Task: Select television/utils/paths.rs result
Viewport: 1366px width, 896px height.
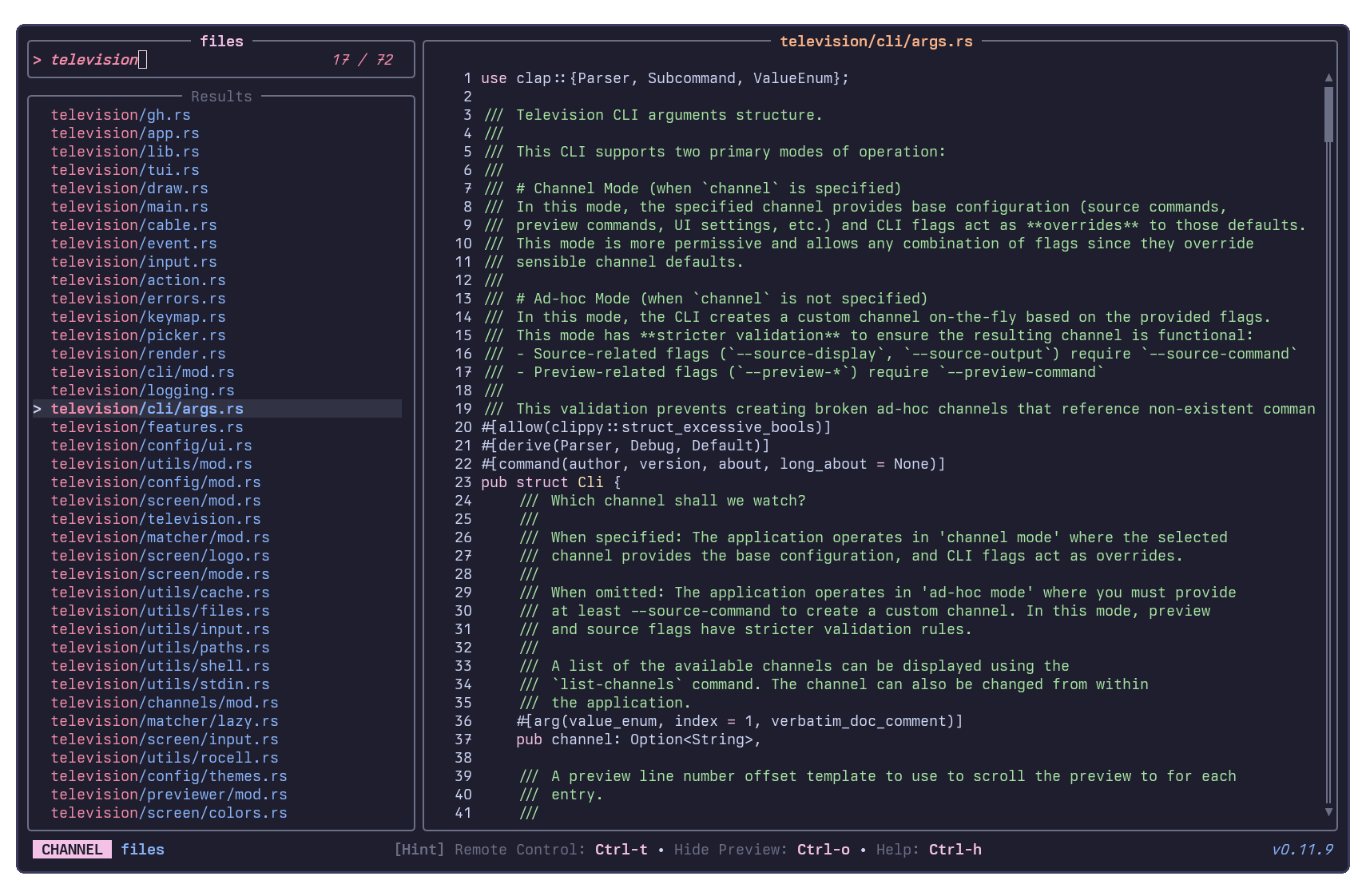Action: point(161,648)
